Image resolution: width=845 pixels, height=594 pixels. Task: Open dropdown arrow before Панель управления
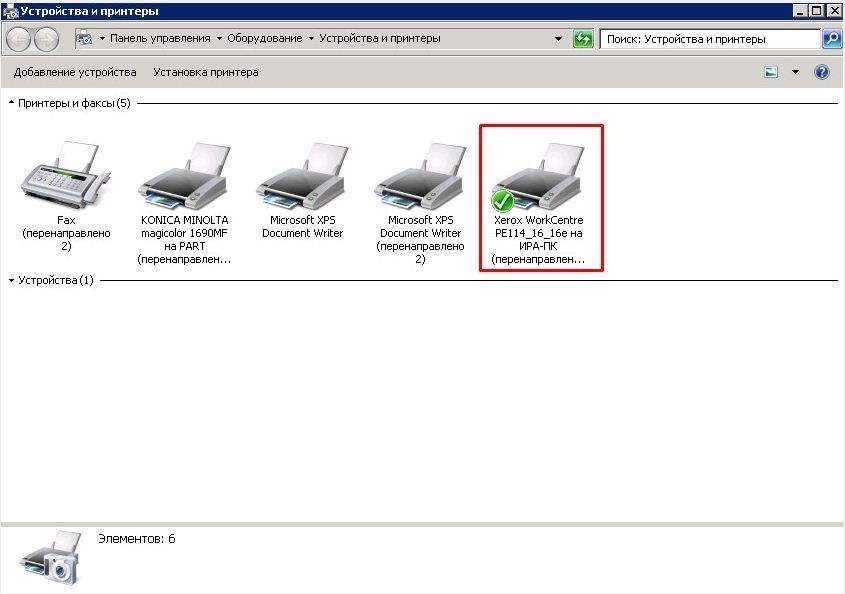[x=102, y=39]
